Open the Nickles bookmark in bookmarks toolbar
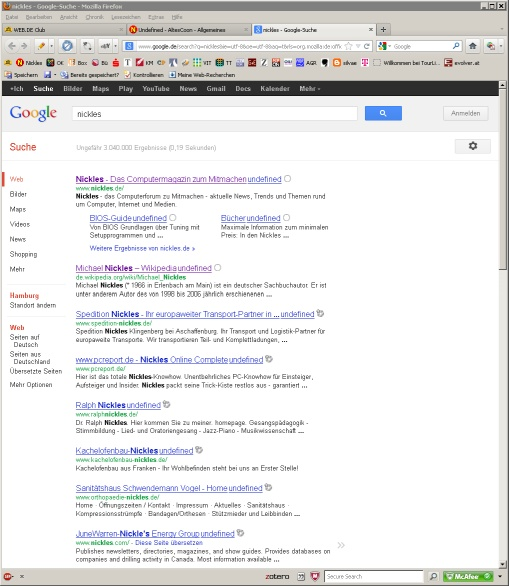This screenshot has width=509, height=586. tap(29, 63)
